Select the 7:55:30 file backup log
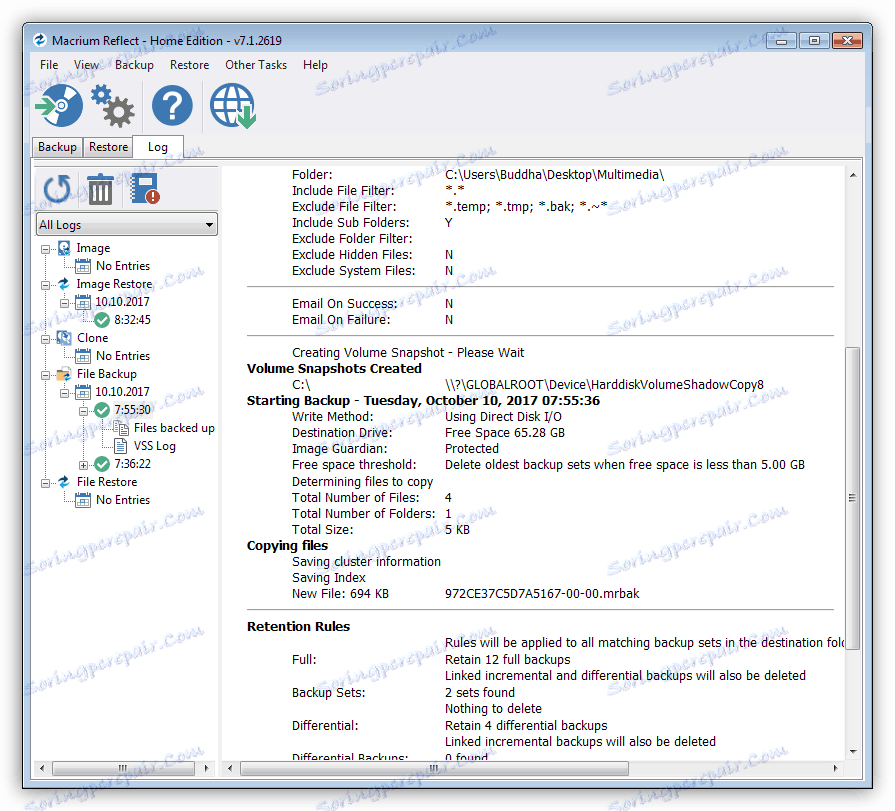 (x=132, y=410)
